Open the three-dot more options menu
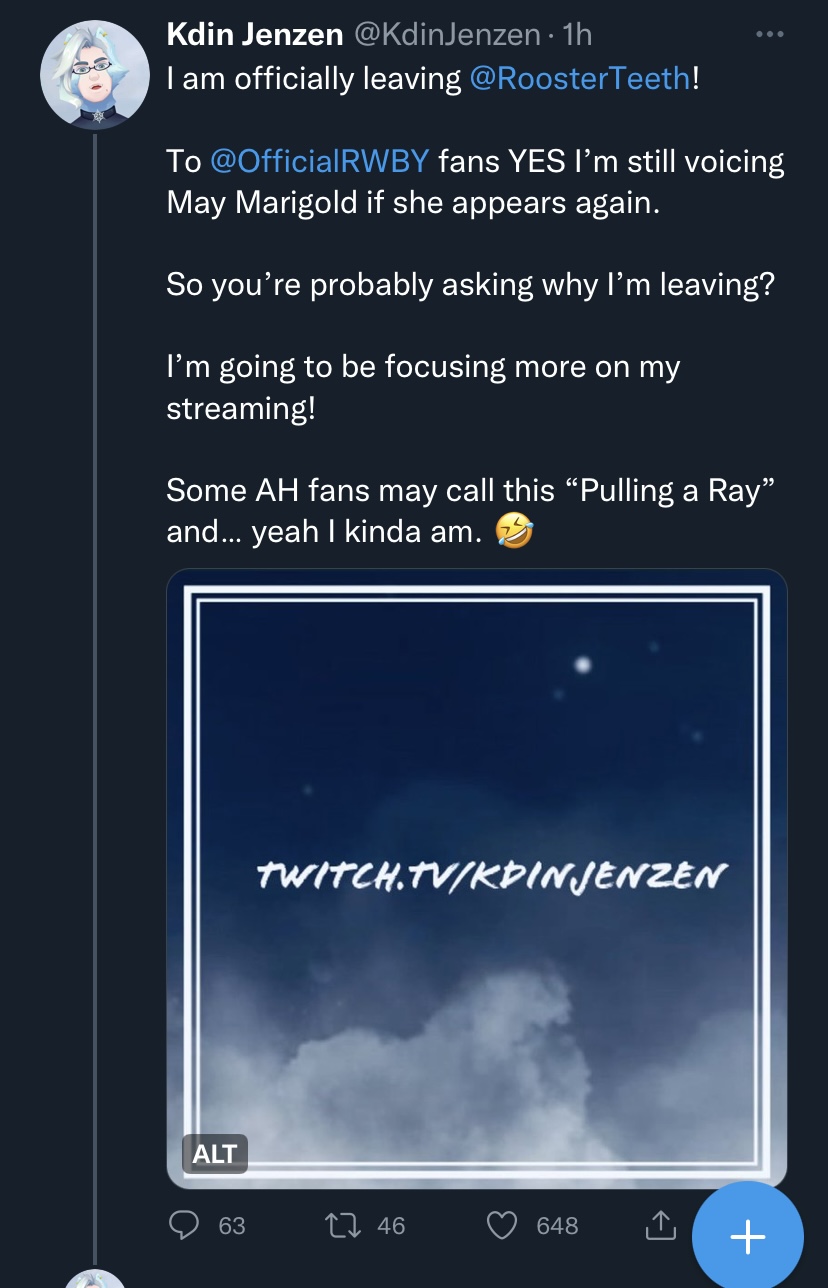The height and width of the screenshot is (1288, 828). click(769, 35)
